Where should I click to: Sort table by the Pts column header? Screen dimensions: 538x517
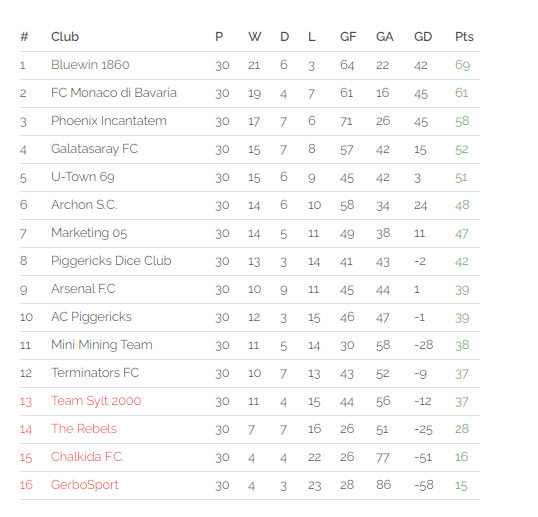coord(464,37)
